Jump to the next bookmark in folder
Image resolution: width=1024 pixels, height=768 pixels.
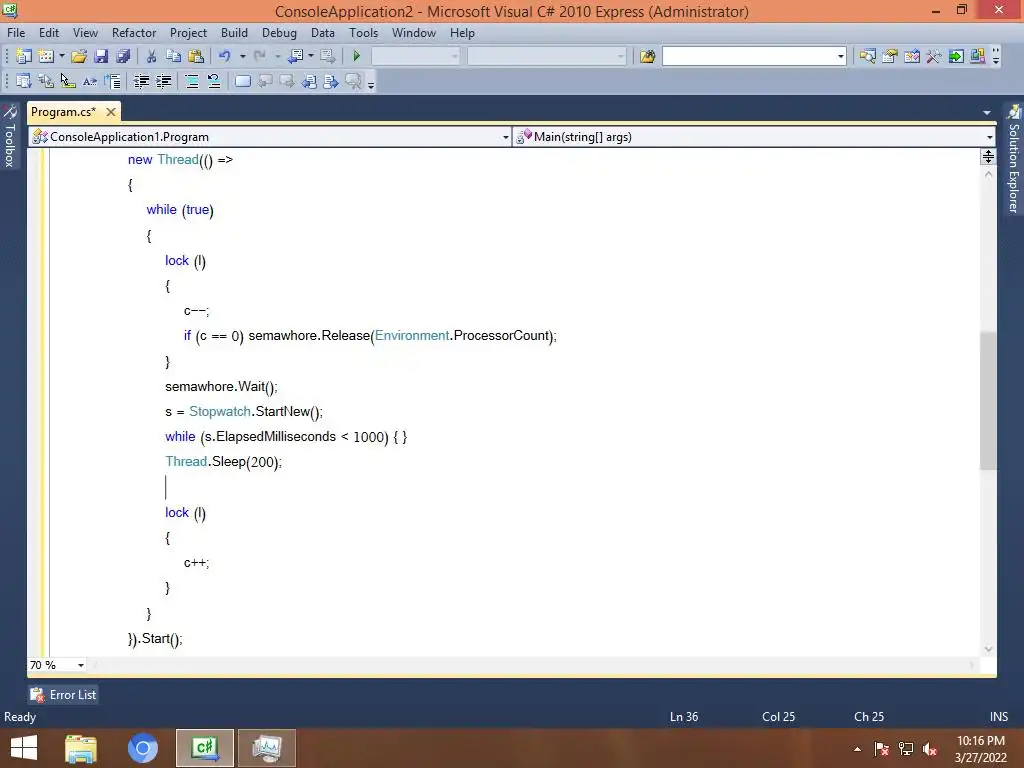pos(331,82)
